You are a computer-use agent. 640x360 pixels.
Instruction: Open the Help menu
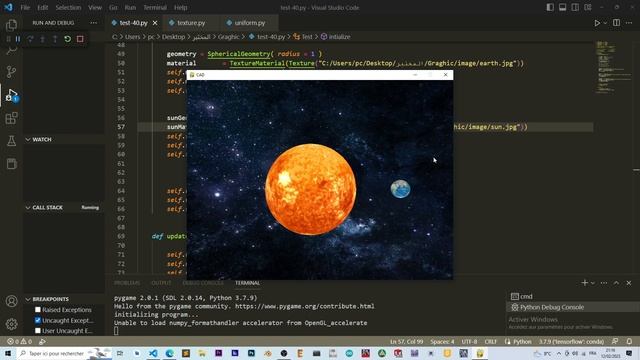pos(180,7)
